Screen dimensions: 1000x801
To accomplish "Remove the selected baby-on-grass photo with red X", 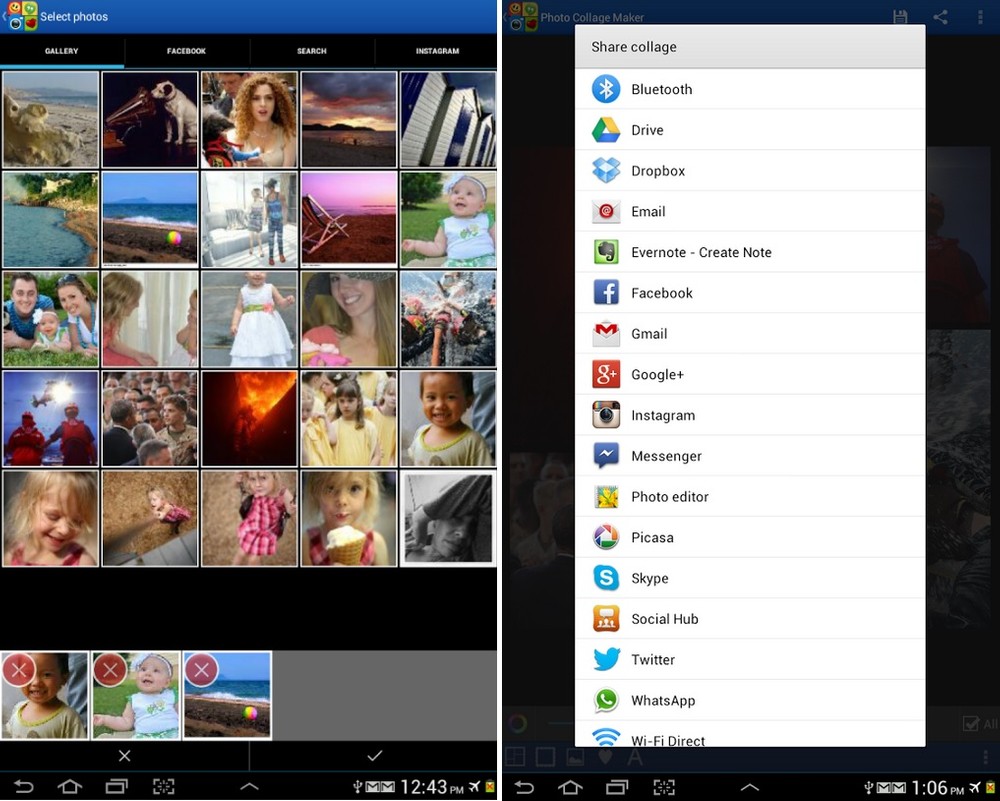I will [x=110, y=670].
